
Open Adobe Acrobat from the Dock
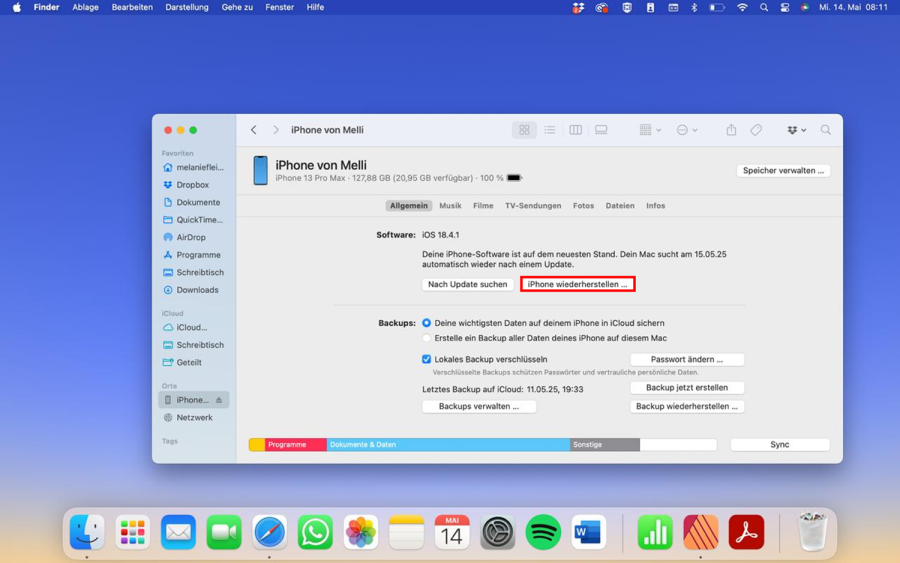pyautogui.click(x=746, y=532)
